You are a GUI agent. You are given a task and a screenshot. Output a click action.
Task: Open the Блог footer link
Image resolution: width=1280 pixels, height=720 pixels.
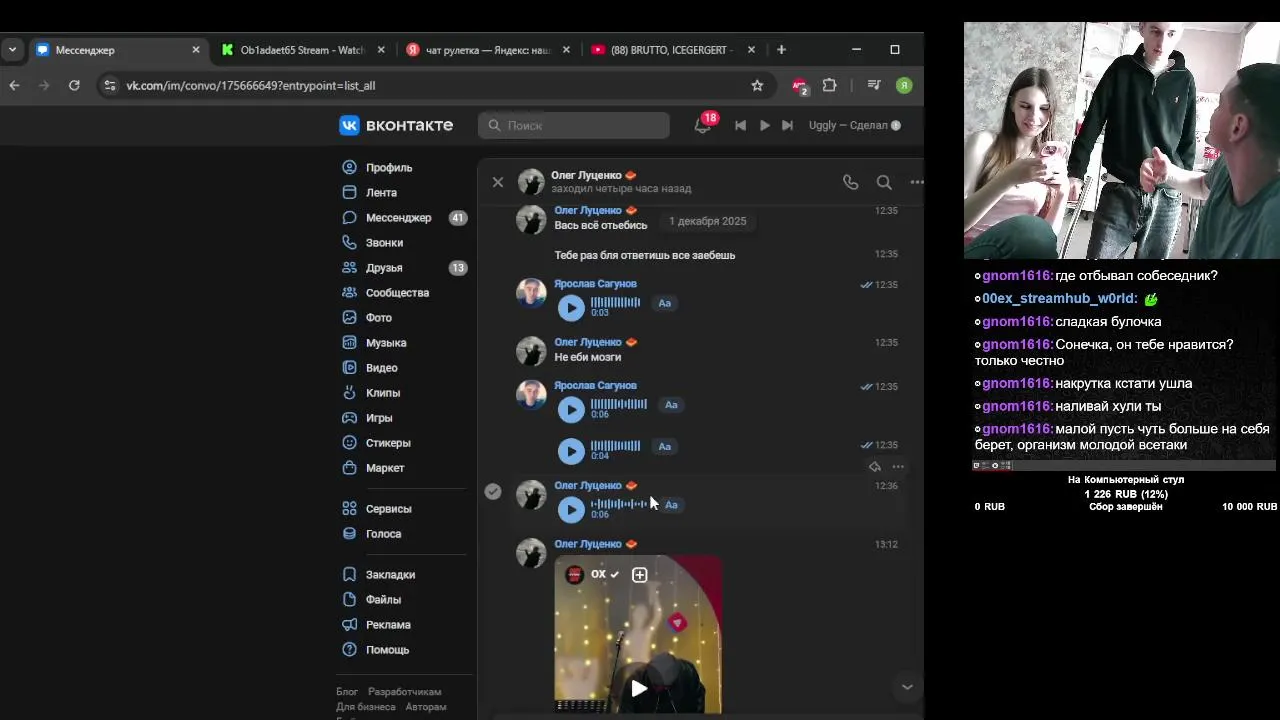(x=347, y=692)
